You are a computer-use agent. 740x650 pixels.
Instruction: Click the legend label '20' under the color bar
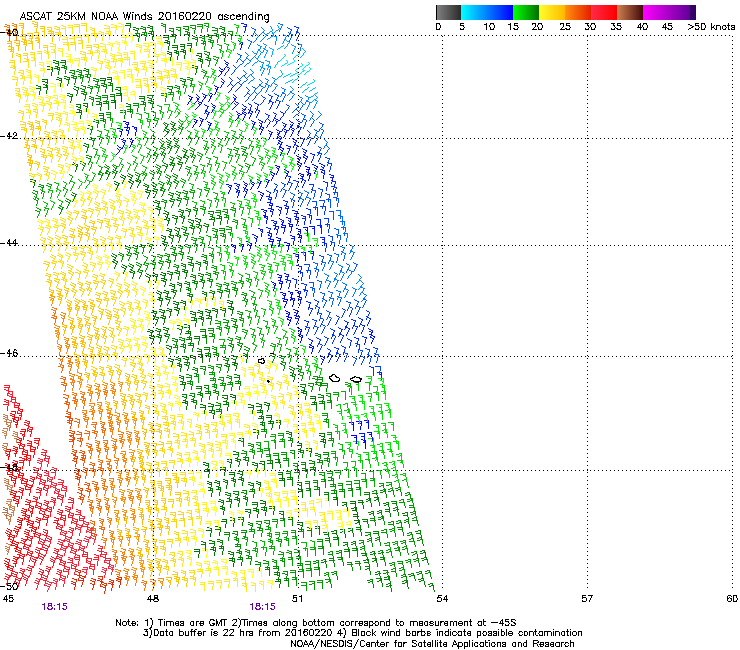pos(537,27)
